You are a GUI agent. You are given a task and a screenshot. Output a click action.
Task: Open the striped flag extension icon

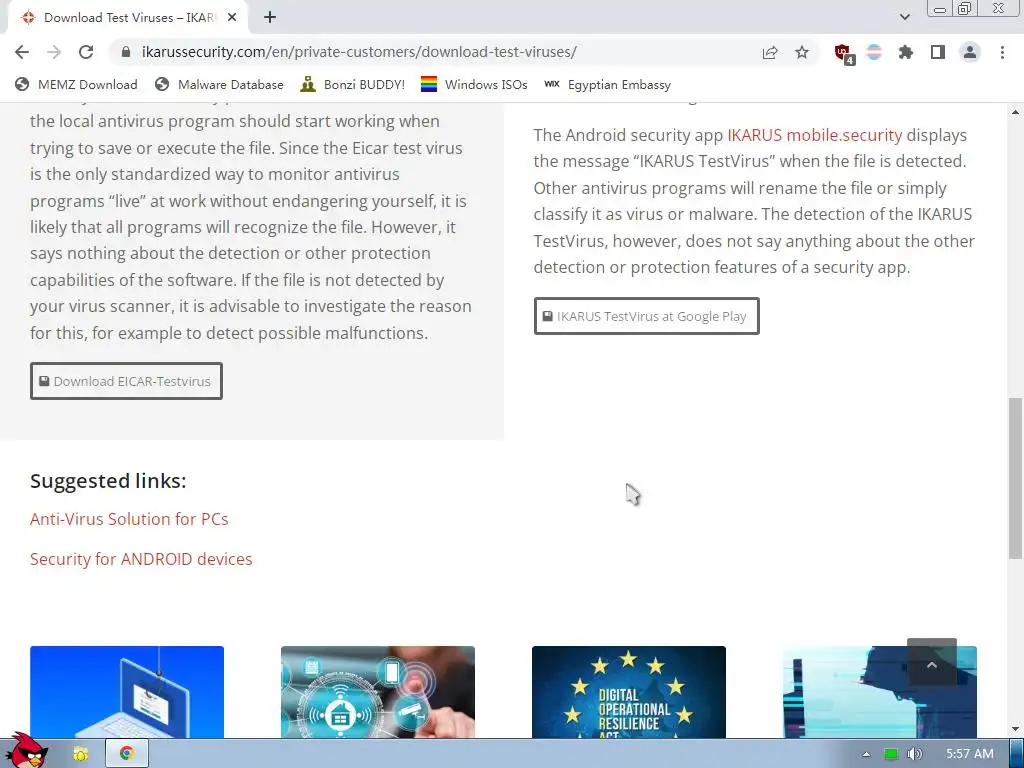tap(874, 52)
